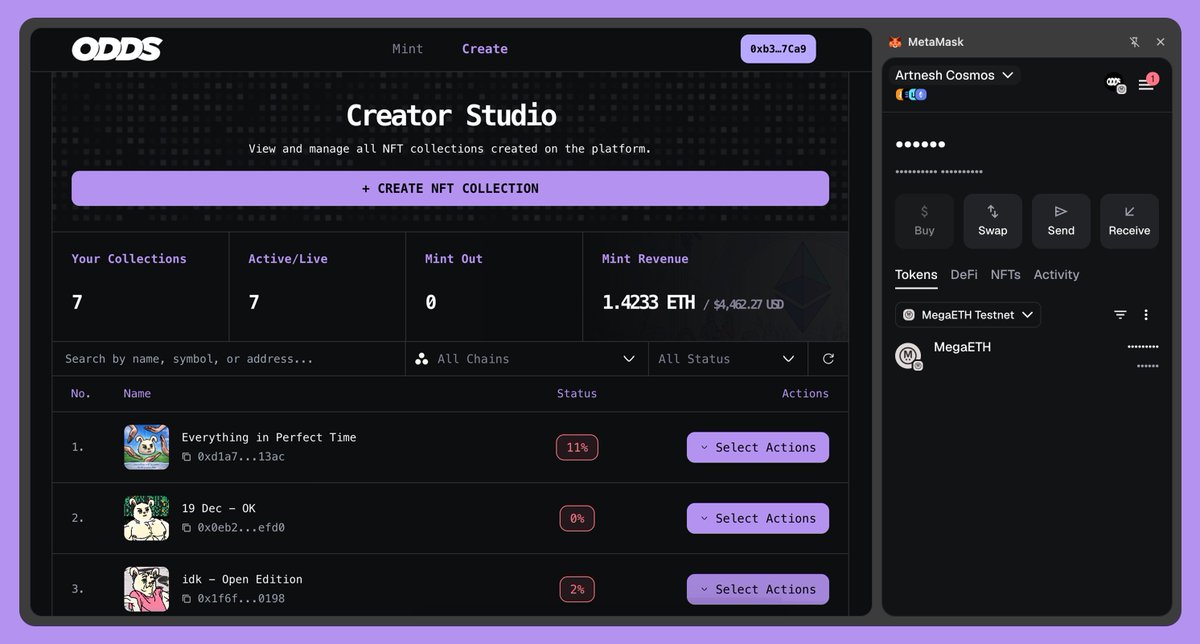This screenshot has height=644, width=1200.
Task: Open the three-dot menu next to MegaETH Testnet
Action: (x=1145, y=314)
